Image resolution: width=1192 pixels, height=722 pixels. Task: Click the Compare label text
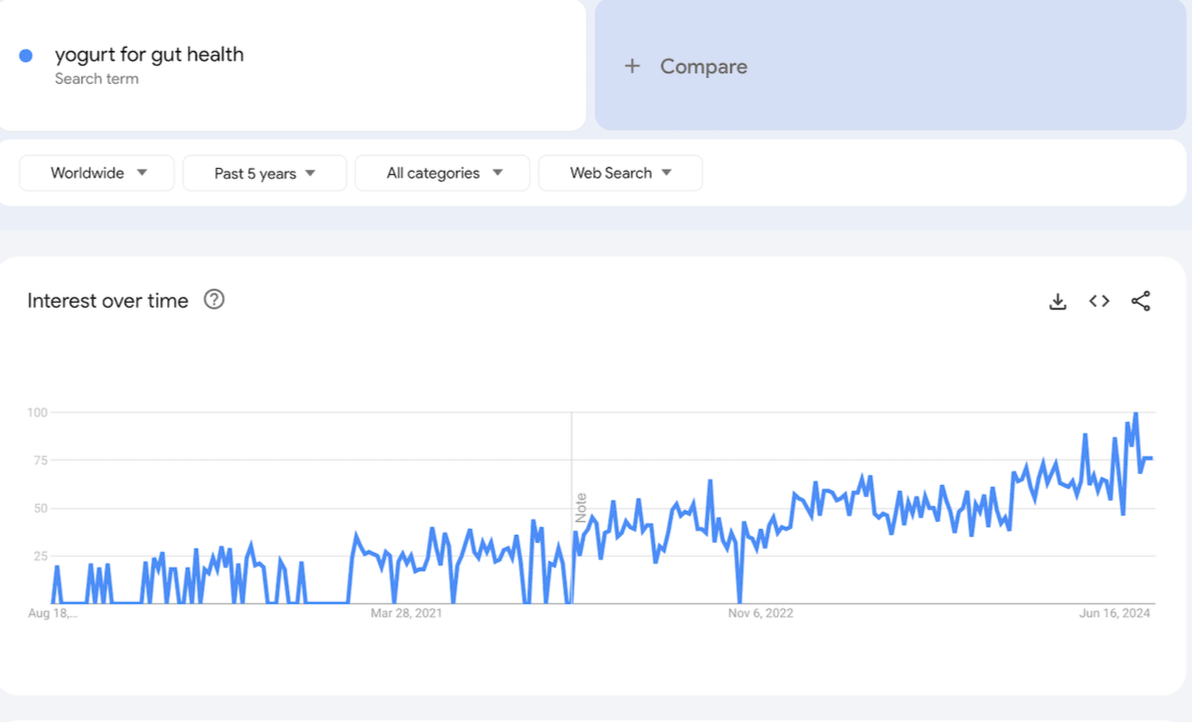pos(703,66)
